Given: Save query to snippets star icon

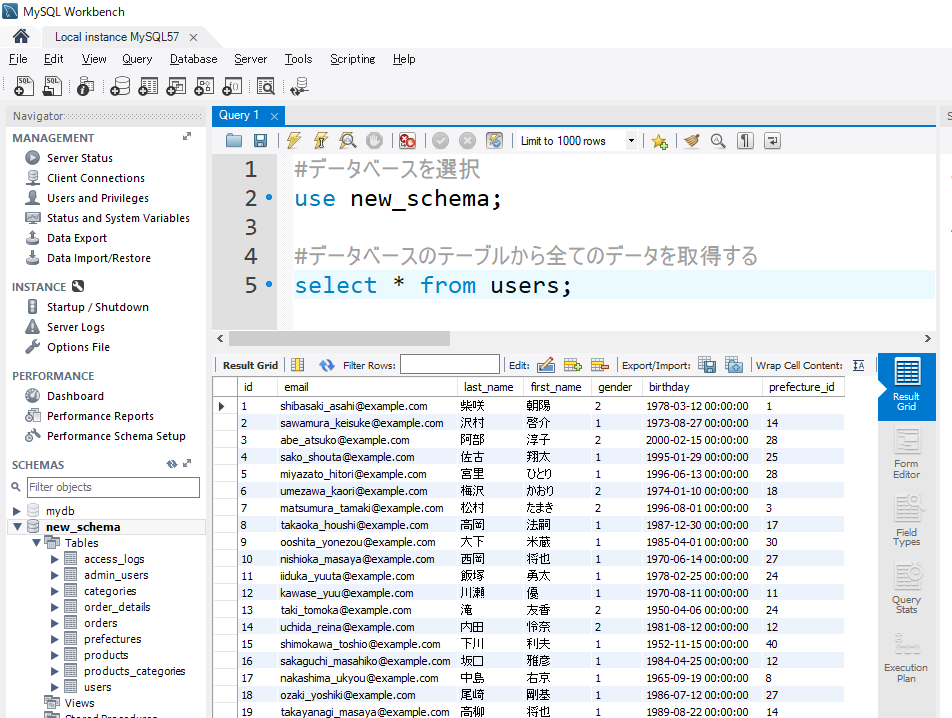Looking at the screenshot, I should pos(659,141).
